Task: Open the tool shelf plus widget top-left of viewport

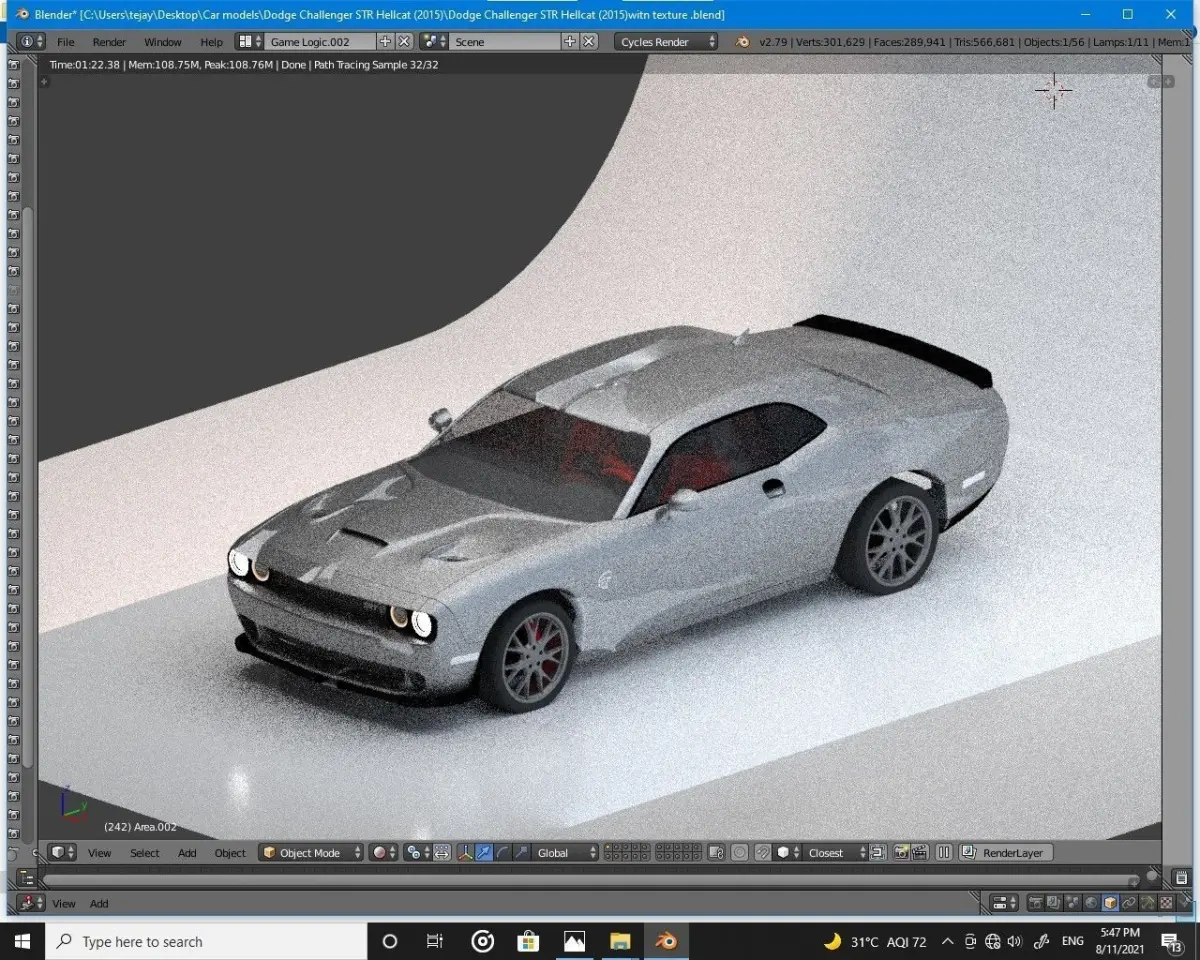Action: coord(44,82)
